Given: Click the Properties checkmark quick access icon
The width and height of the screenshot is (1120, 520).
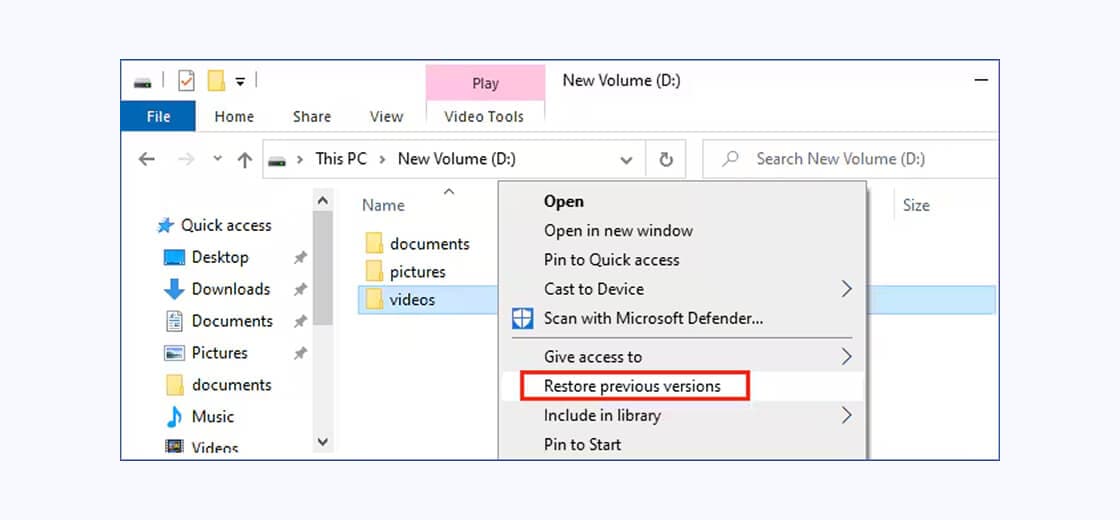Looking at the screenshot, I should [186, 81].
